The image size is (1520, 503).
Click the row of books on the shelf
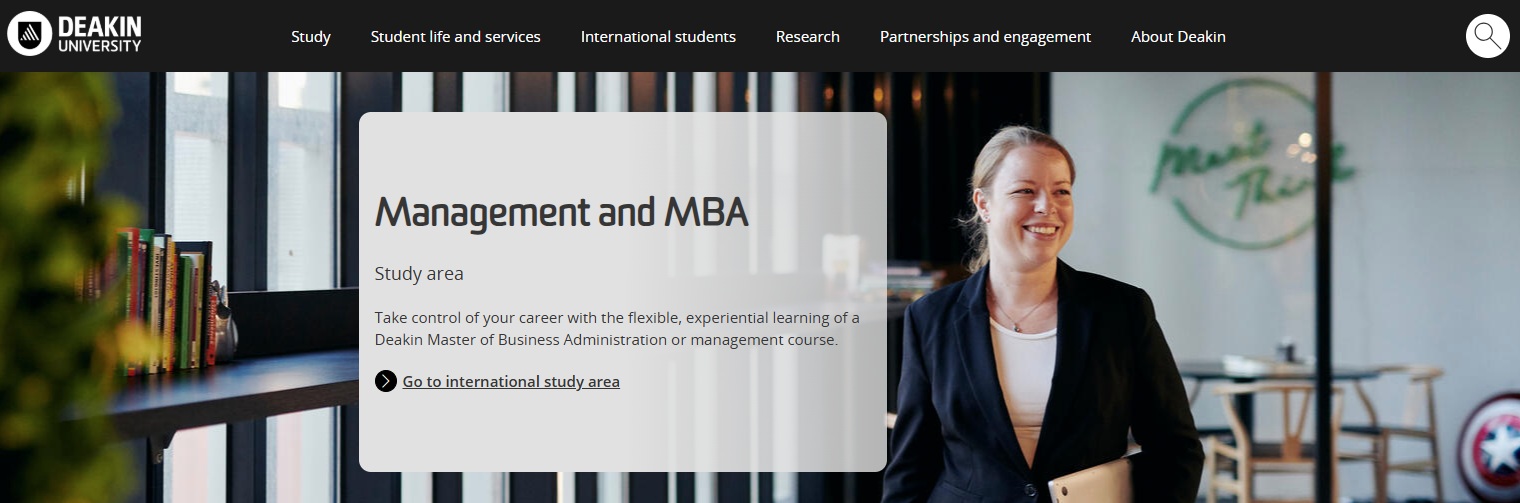pos(165,300)
